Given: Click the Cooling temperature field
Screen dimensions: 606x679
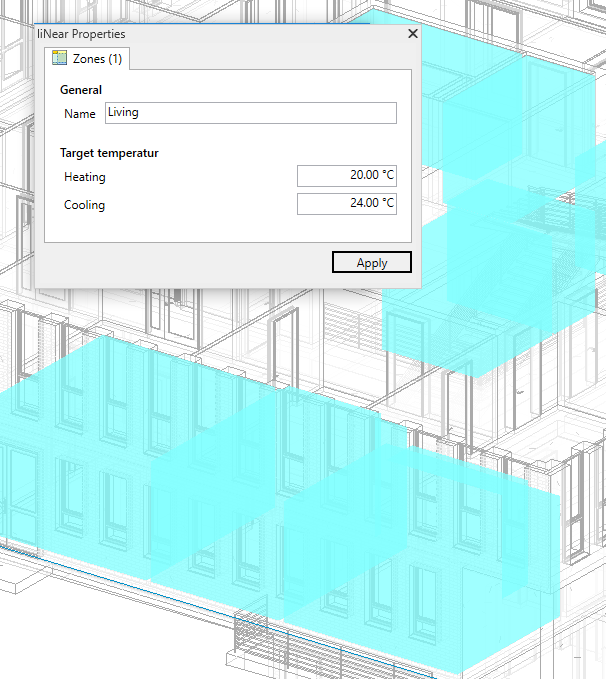Looking at the screenshot, I should click(x=347, y=204).
